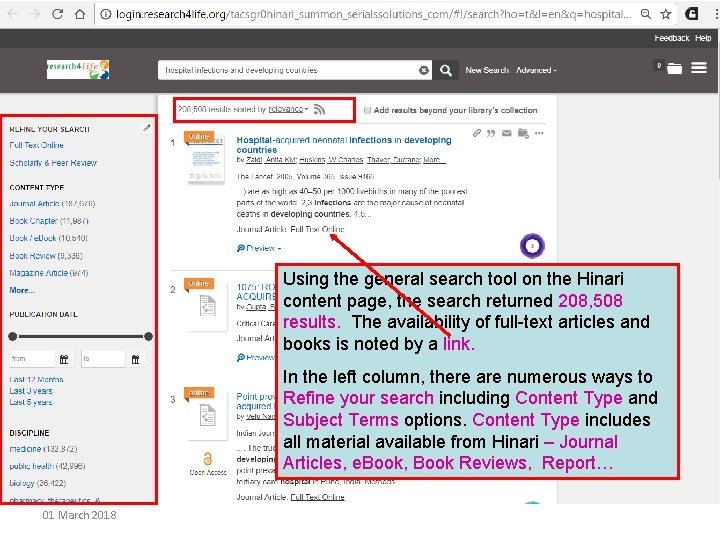720x540 pixels.
Task: Open the zoom magnifier icon in address bar
Action: (x=646, y=14)
